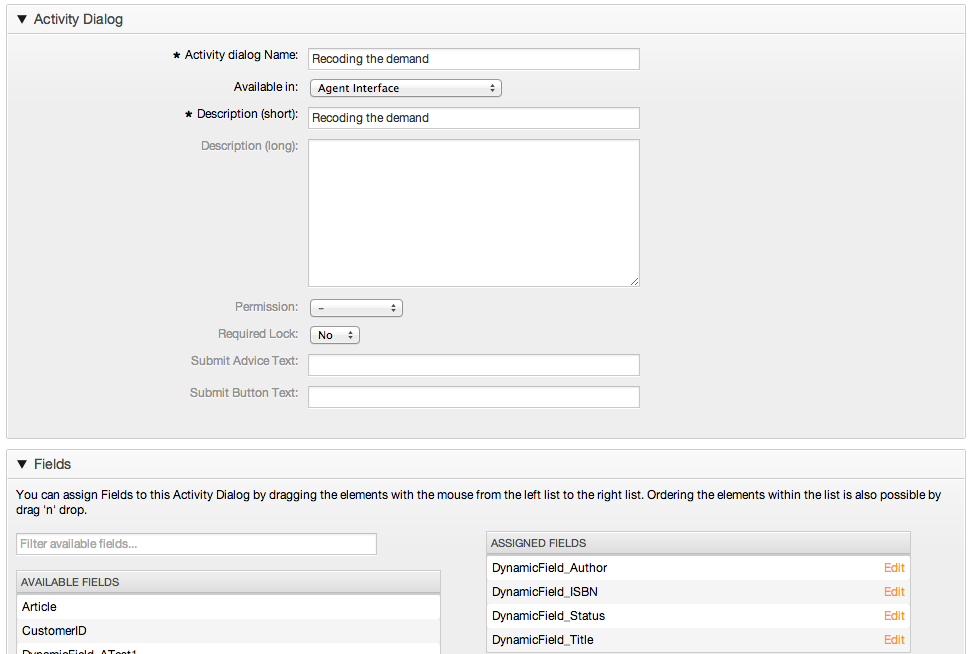Select Article in the available fields list
This screenshot has width=971, height=654.
coord(40,607)
